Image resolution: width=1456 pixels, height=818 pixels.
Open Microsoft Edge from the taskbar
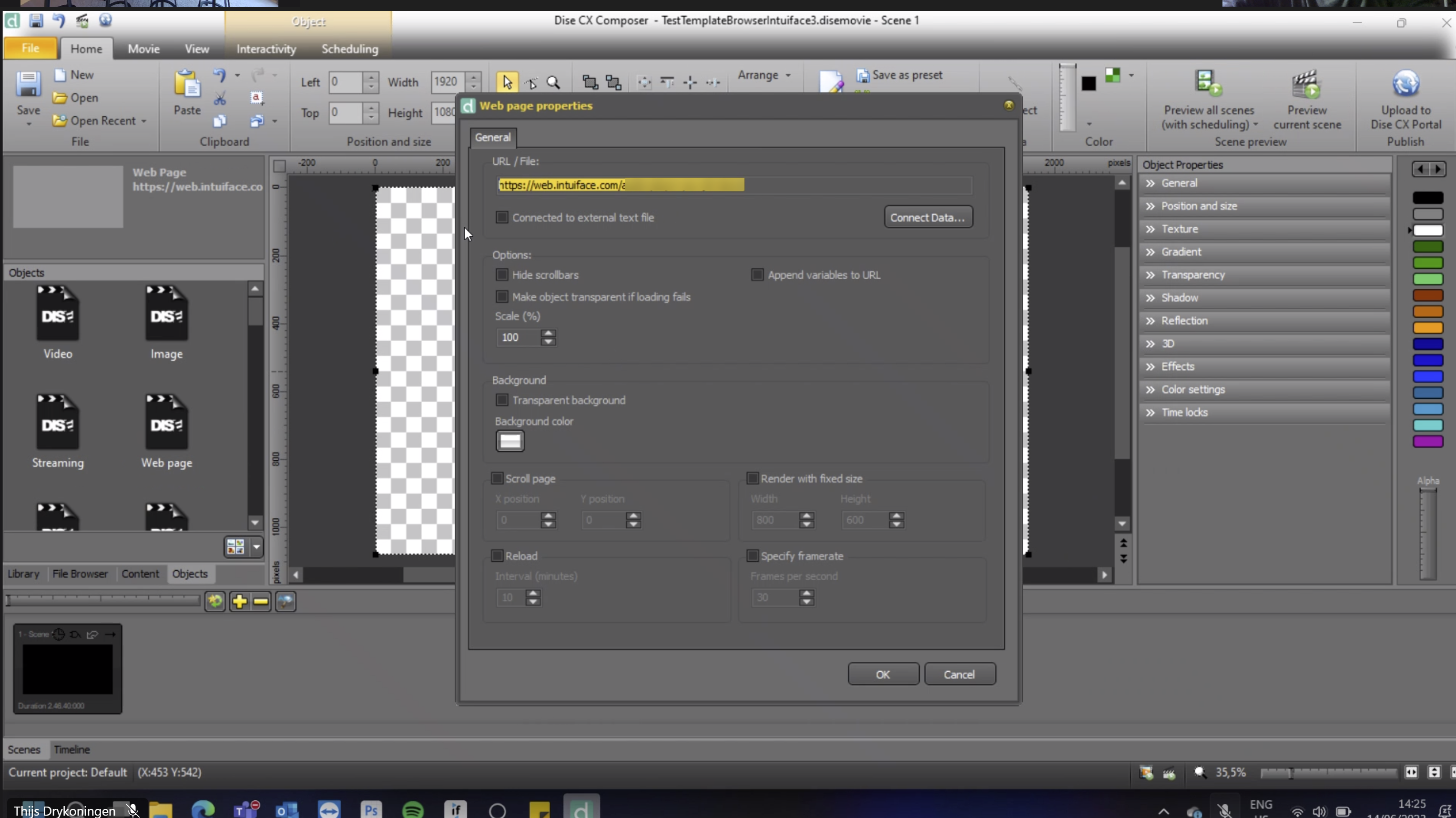pos(203,809)
